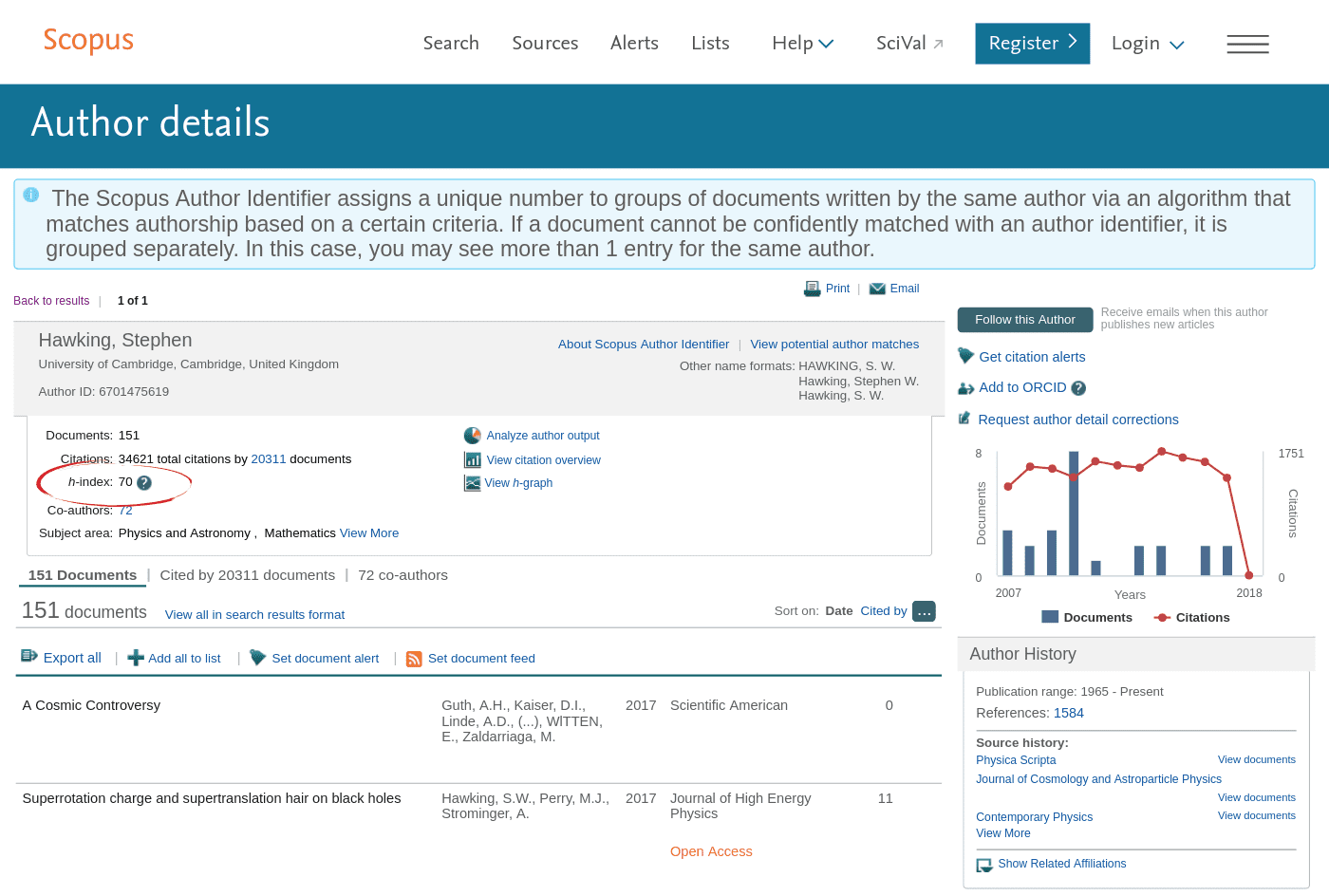Viewport: 1329px width, 896px height.
Task: Switch to the 72 co-authors tab
Action: click(x=402, y=574)
